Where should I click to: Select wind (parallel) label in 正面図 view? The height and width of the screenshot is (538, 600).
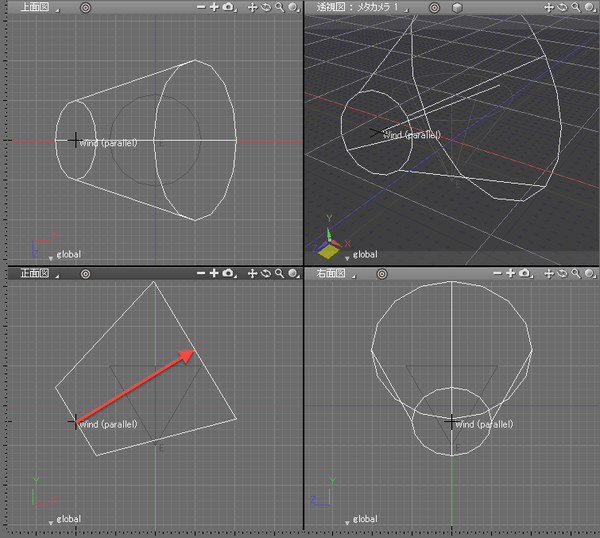(x=108, y=424)
